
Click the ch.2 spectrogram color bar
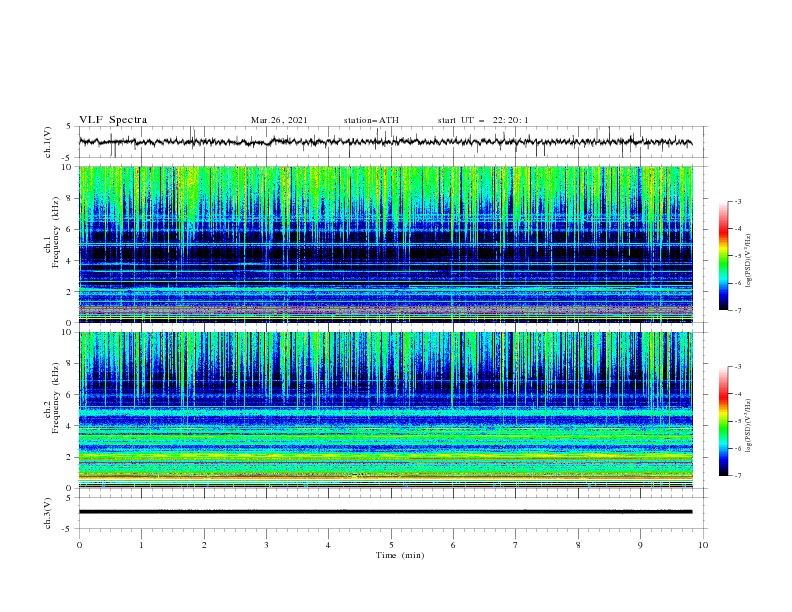click(x=724, y=421)
